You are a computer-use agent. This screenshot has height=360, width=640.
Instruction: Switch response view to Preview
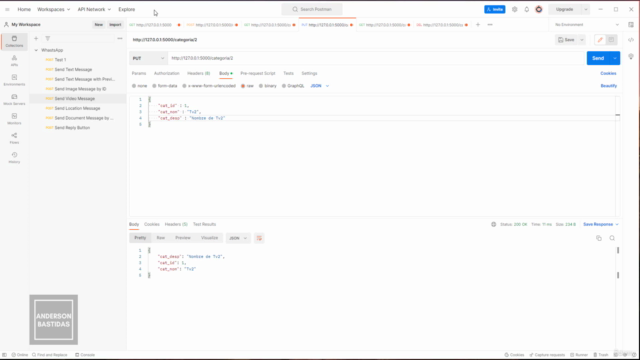(x=183, y=238)
